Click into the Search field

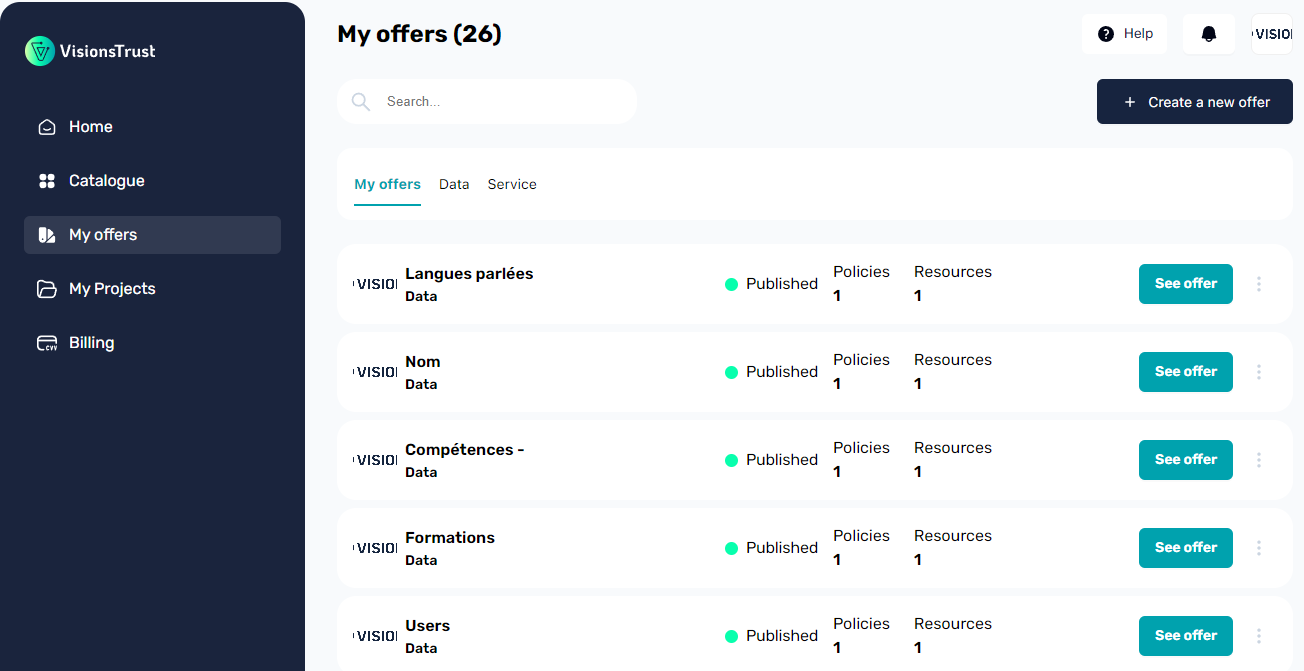[x=487, y=102]
